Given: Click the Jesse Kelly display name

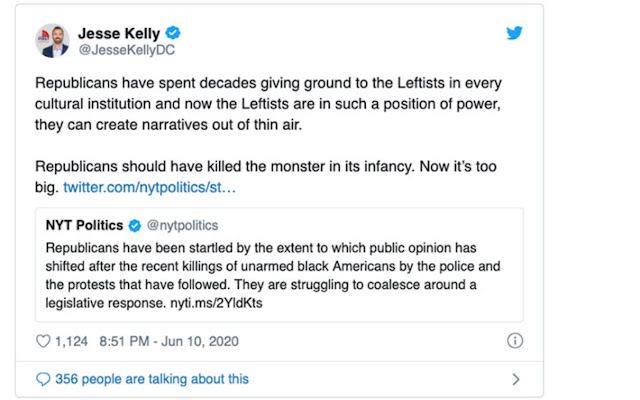Looking at the screenshot, I should coord(119,33).
